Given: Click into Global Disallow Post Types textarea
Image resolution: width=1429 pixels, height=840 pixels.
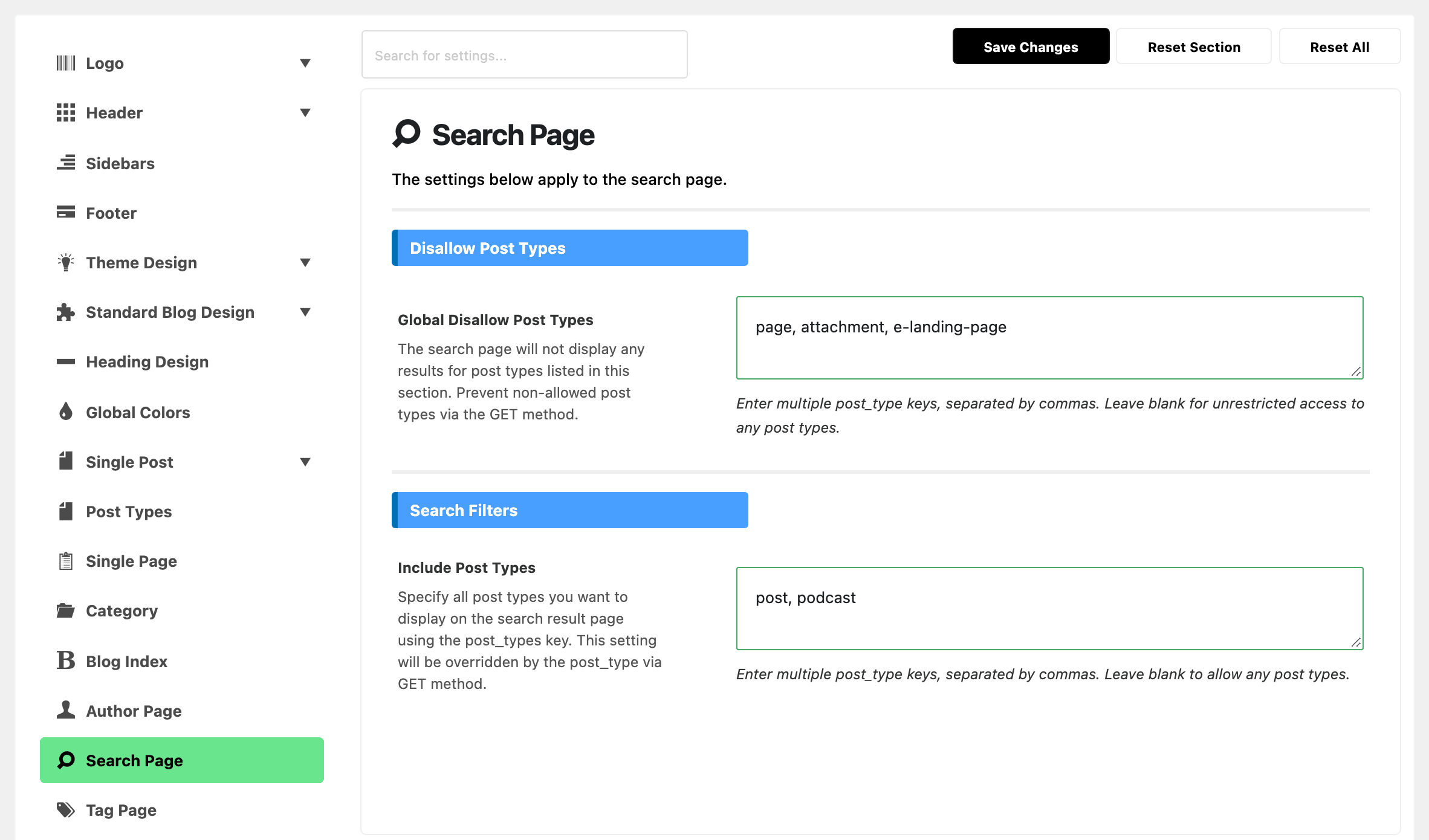Looking at the screenshot, I should tap(1050, 338).
